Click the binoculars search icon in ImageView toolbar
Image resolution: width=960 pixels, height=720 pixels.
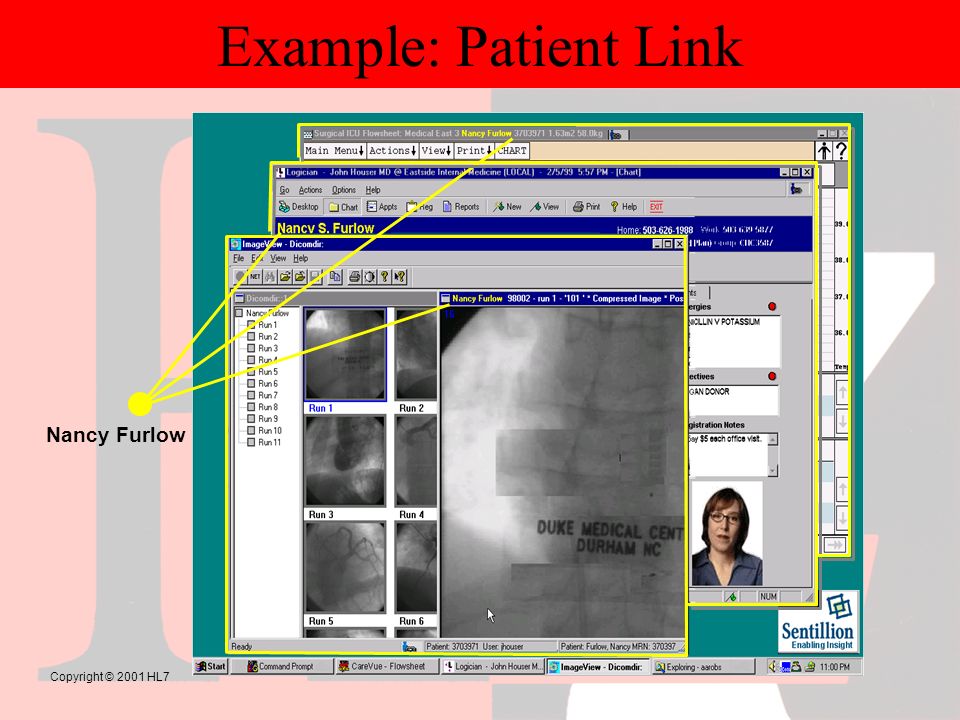click(x=269, y=277)
